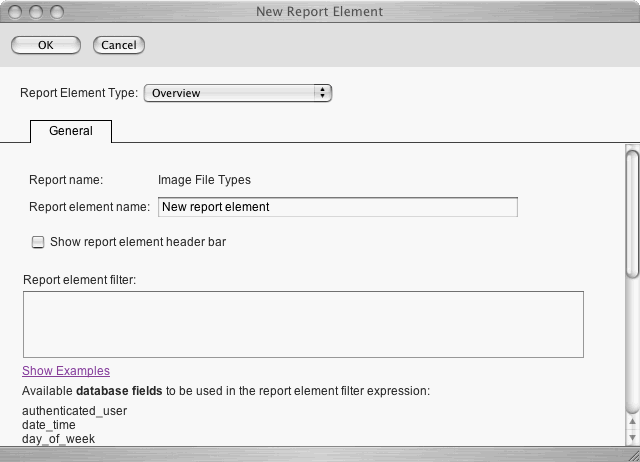Minimize the New Report Element window

pos(35,12)
